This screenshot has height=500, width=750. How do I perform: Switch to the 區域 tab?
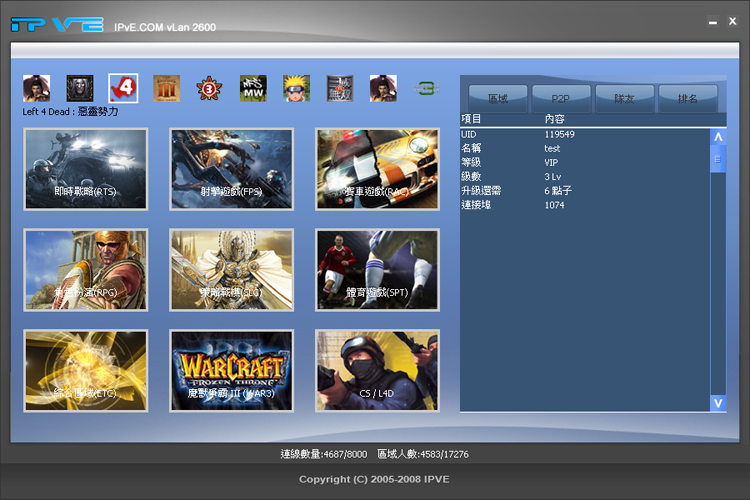[498, 98]
